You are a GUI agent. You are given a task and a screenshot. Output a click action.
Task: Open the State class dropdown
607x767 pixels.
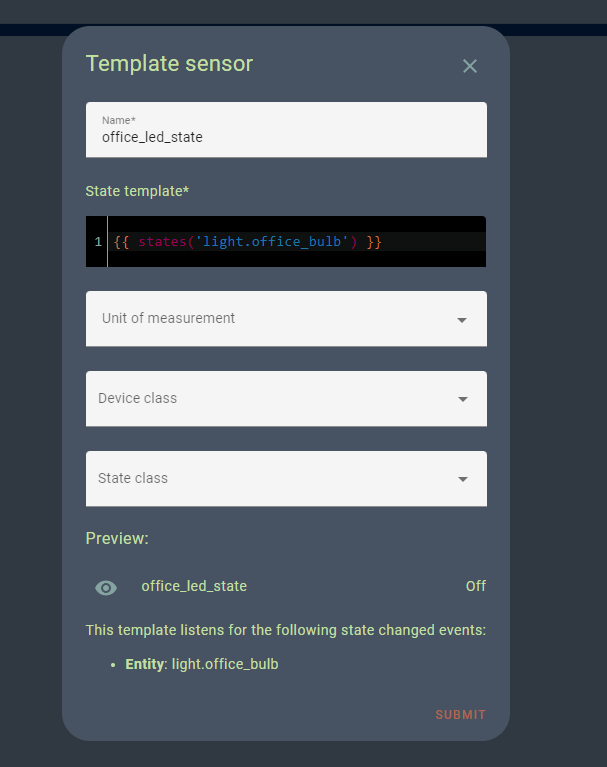tap(286, 478)
